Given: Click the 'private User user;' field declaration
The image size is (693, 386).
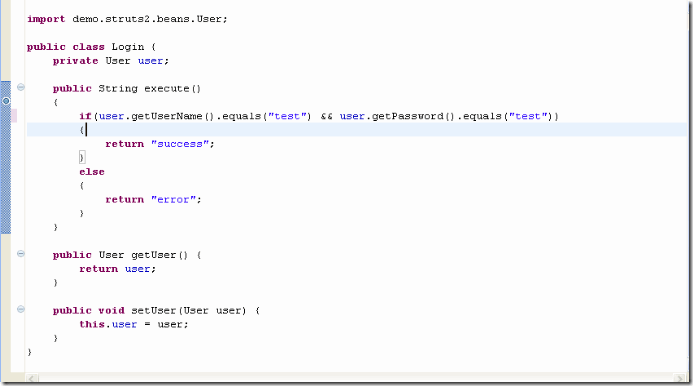Looking at the screenshot, I should [111, 61].
